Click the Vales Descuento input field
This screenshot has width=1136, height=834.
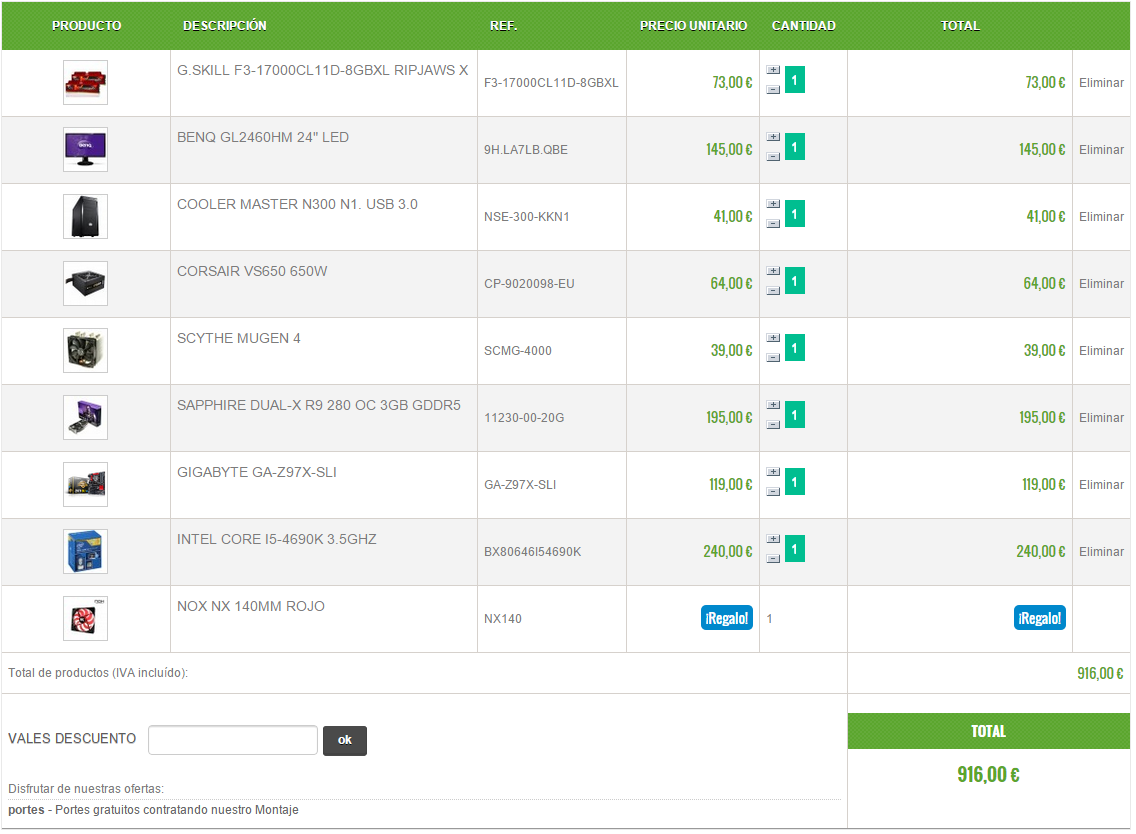click(233, 740)
